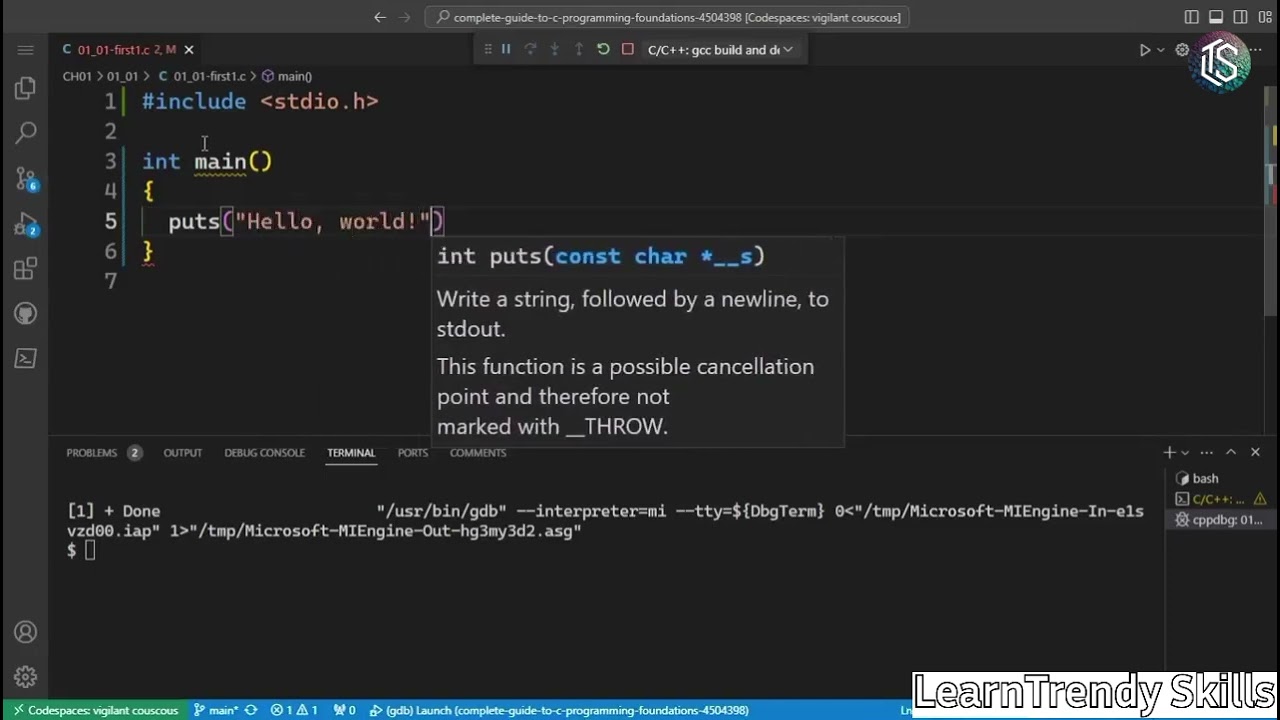Open the C/C++: gcc build configuration dropdown

tap(720, 49)
